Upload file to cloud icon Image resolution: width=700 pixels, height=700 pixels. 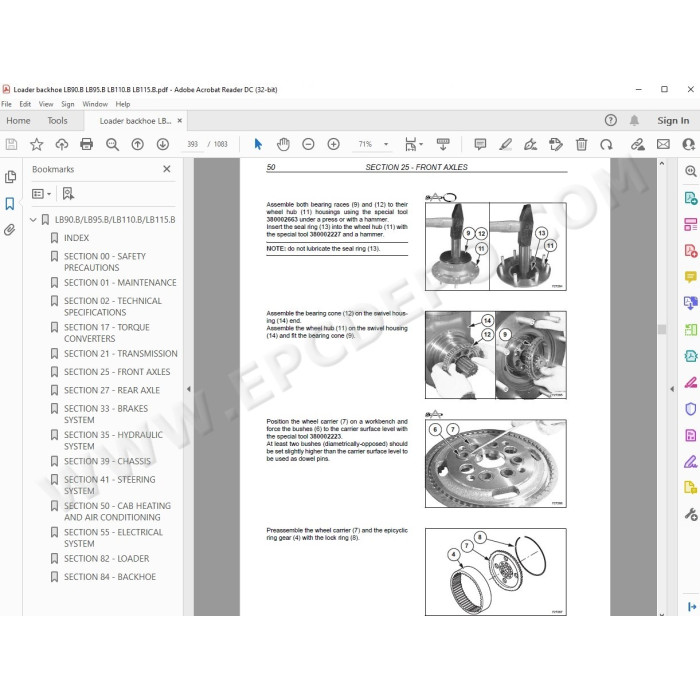62,144
